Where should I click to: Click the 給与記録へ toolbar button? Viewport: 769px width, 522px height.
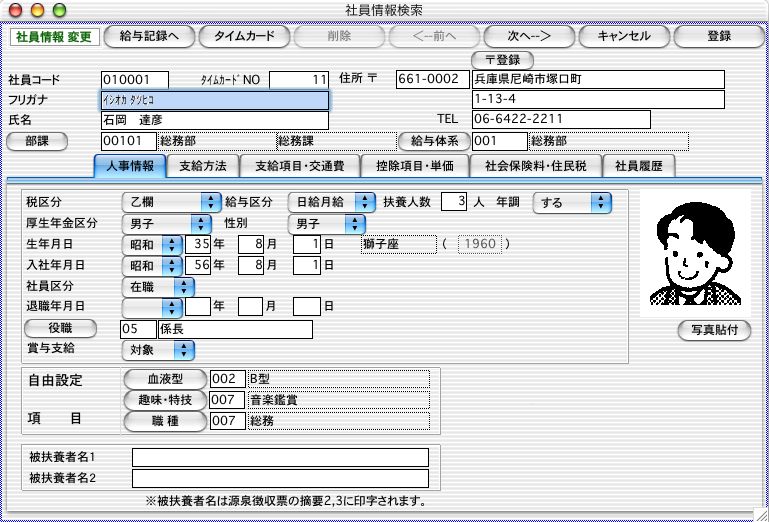click(149, 36)
